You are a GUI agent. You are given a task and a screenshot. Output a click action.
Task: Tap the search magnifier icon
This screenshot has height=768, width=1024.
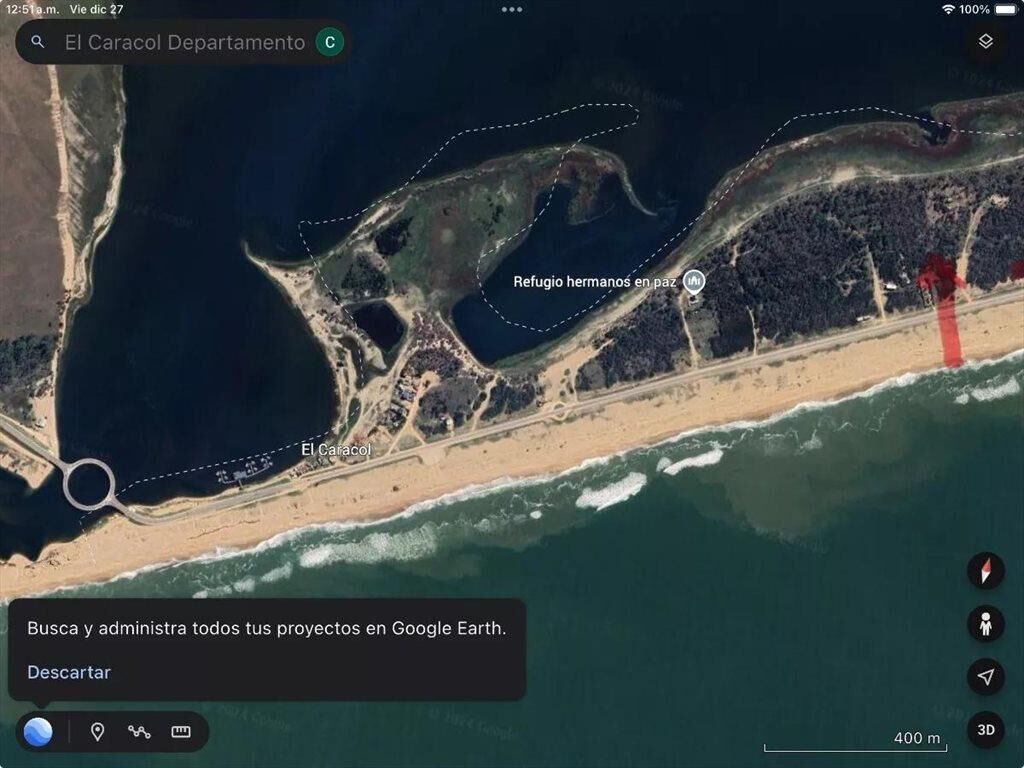(x=38, y=42)
